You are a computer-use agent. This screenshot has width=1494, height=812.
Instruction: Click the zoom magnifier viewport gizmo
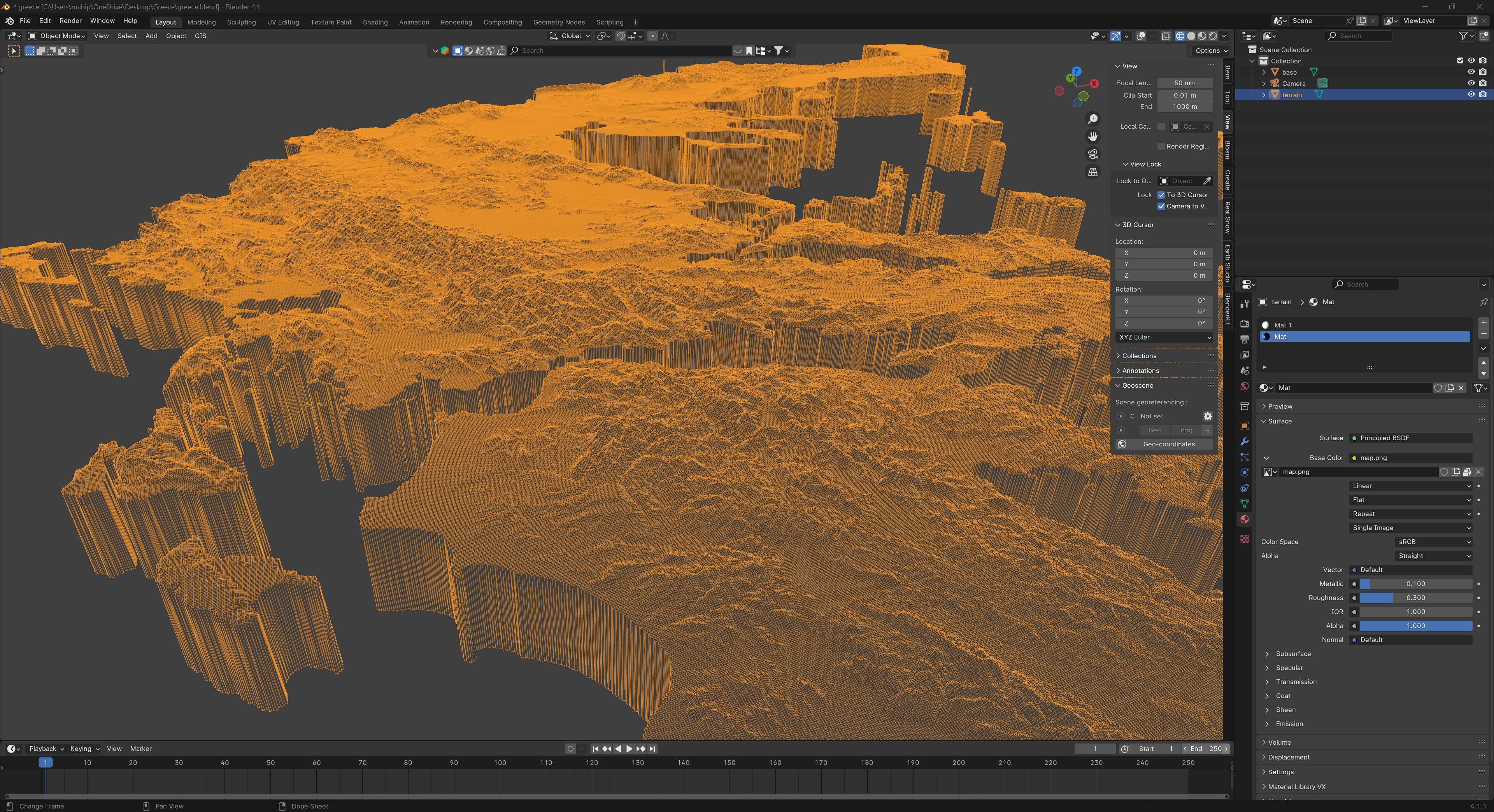(x=1092, y=119)
